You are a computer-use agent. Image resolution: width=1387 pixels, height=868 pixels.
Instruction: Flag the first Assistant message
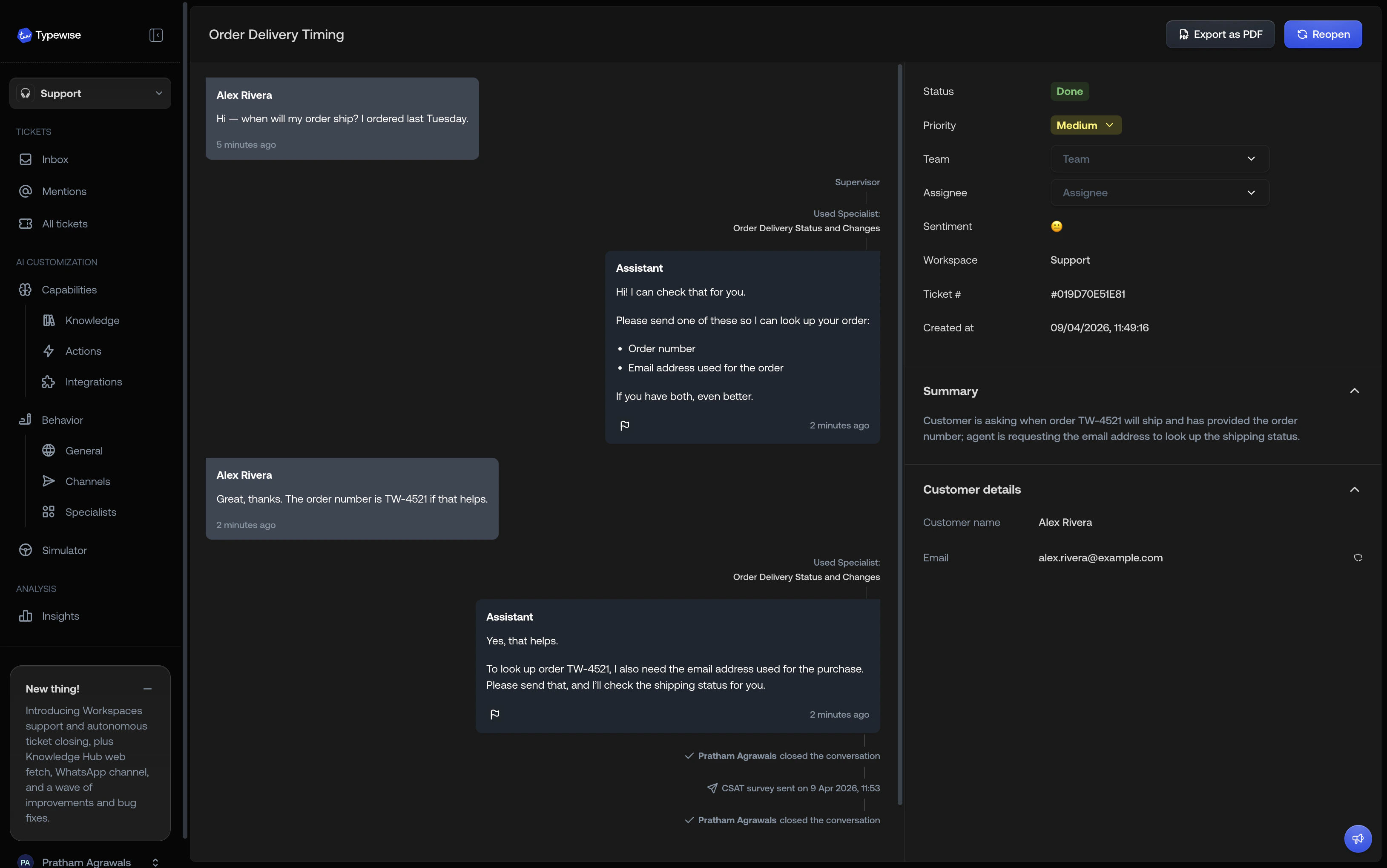click(624, 425)
